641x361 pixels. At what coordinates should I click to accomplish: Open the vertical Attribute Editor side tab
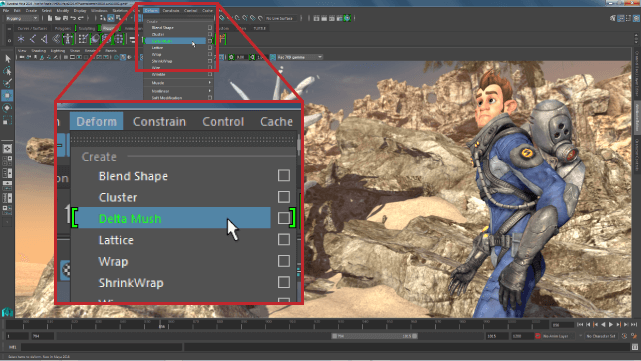(637, 117)
